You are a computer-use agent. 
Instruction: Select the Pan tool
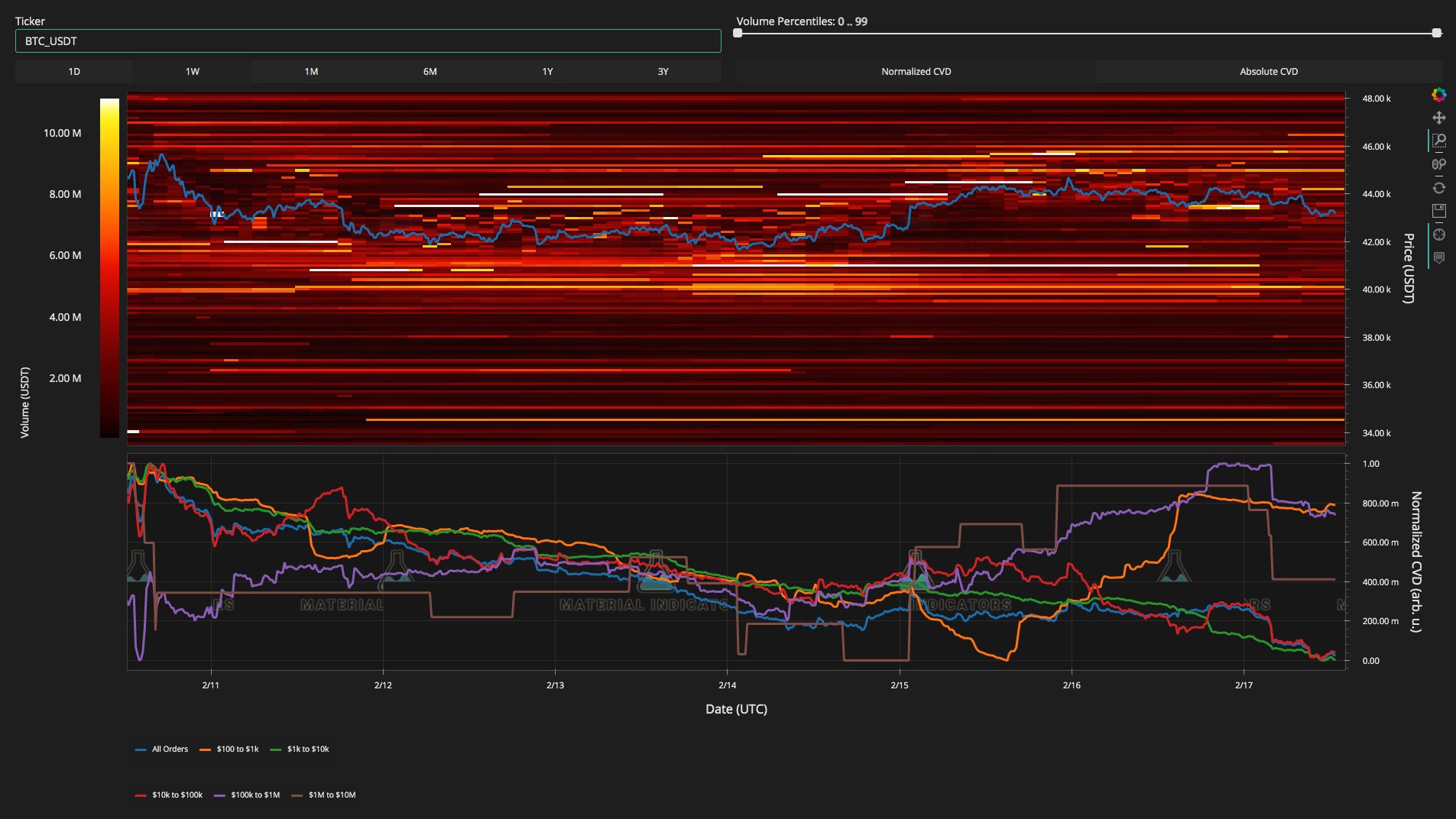[x=1438, y=118]
